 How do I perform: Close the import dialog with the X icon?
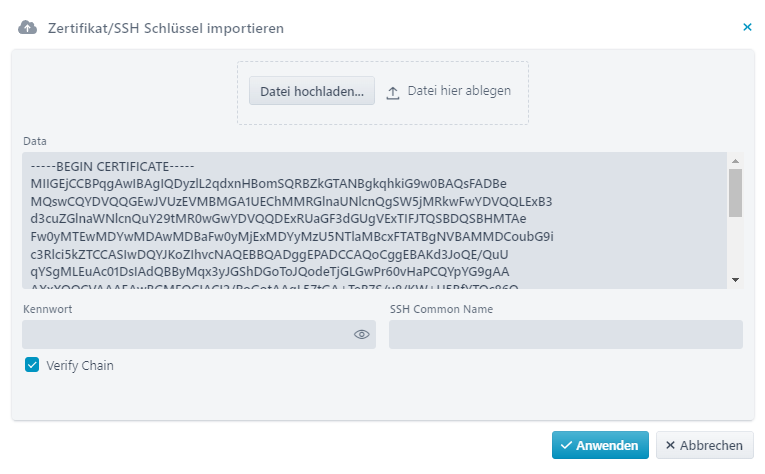(x=747, y=27)
